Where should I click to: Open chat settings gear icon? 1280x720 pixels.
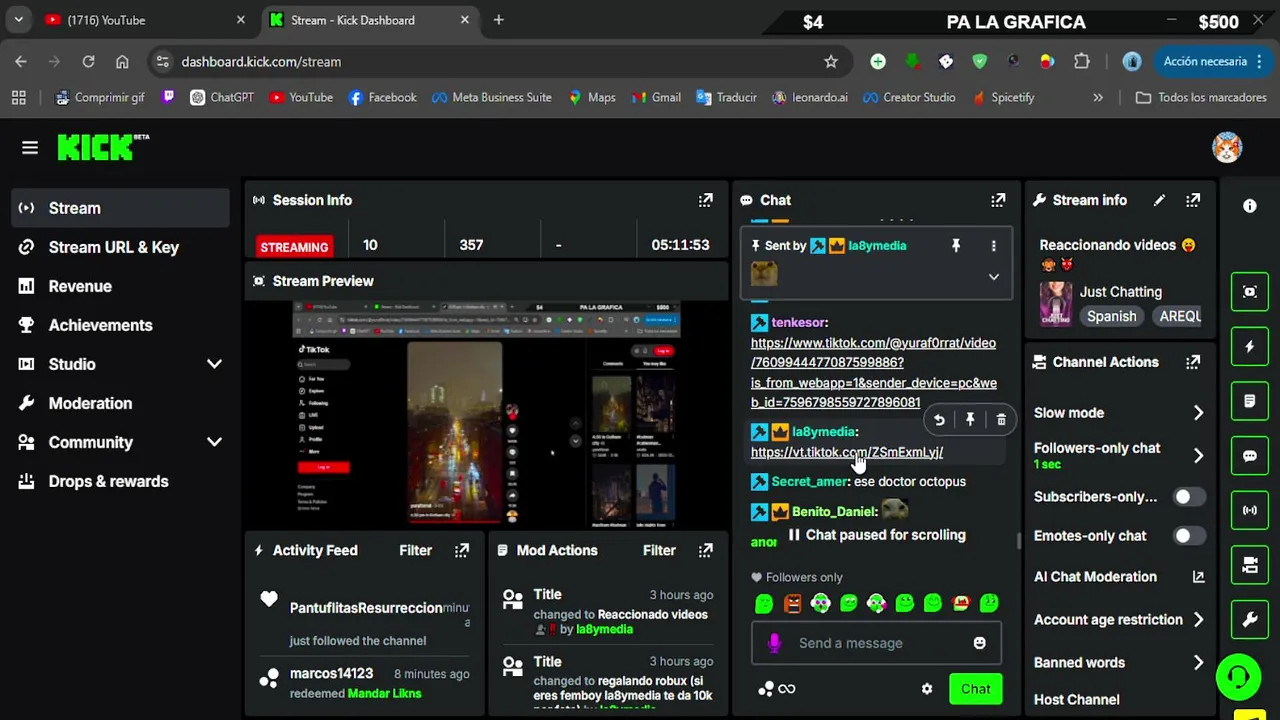point(927,688)
